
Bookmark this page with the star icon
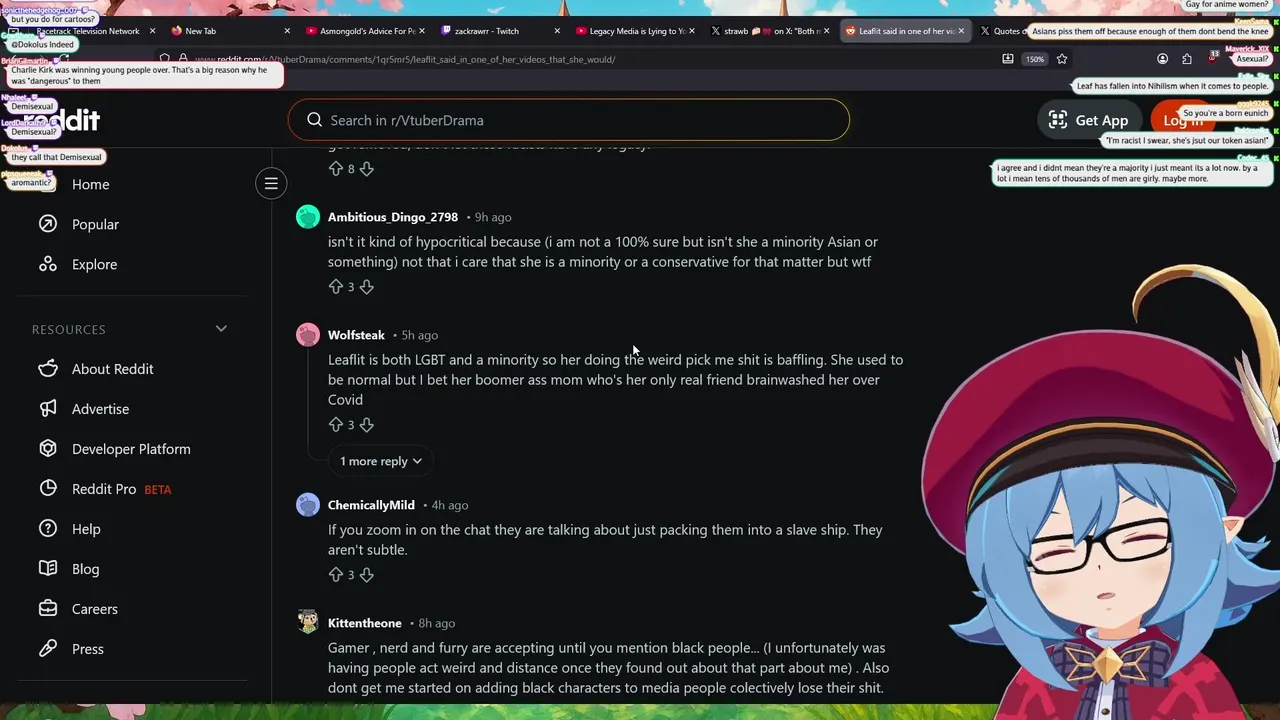(x=1062, y=59)
